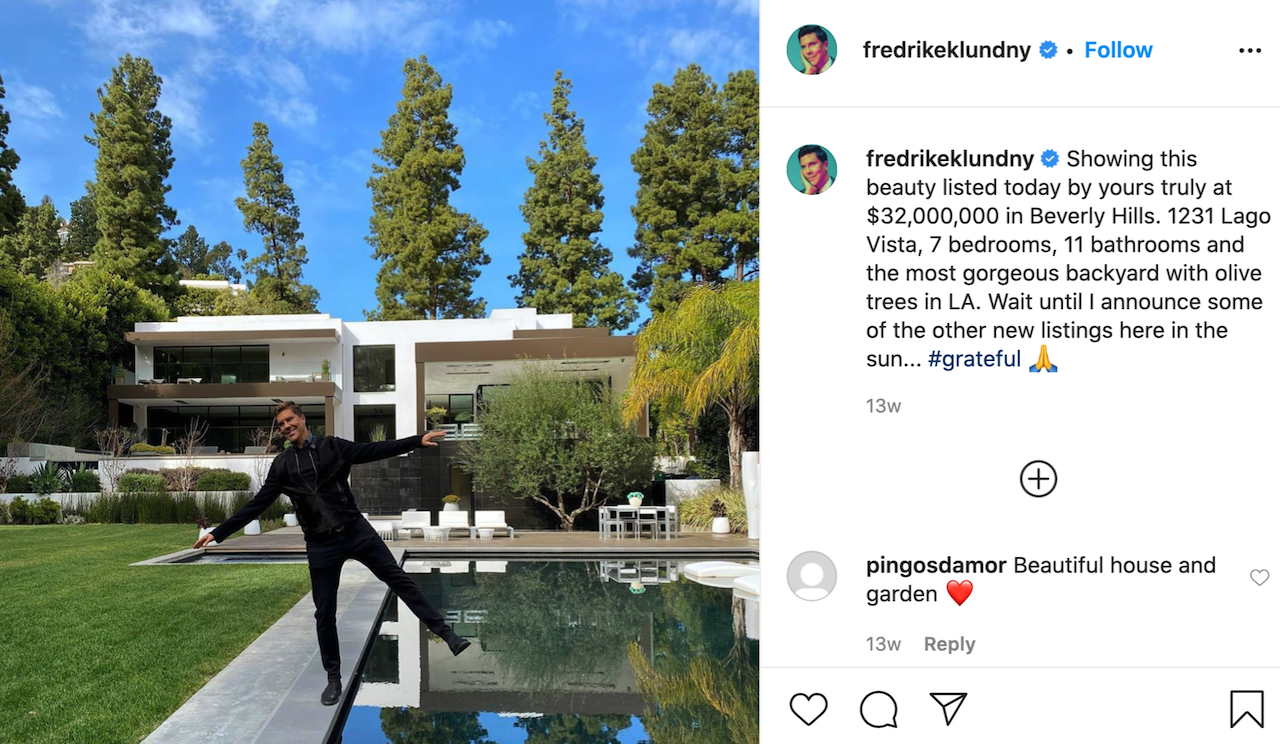Open pingosdamor's profile name
1280x744 pixels.
click(936, 565)
